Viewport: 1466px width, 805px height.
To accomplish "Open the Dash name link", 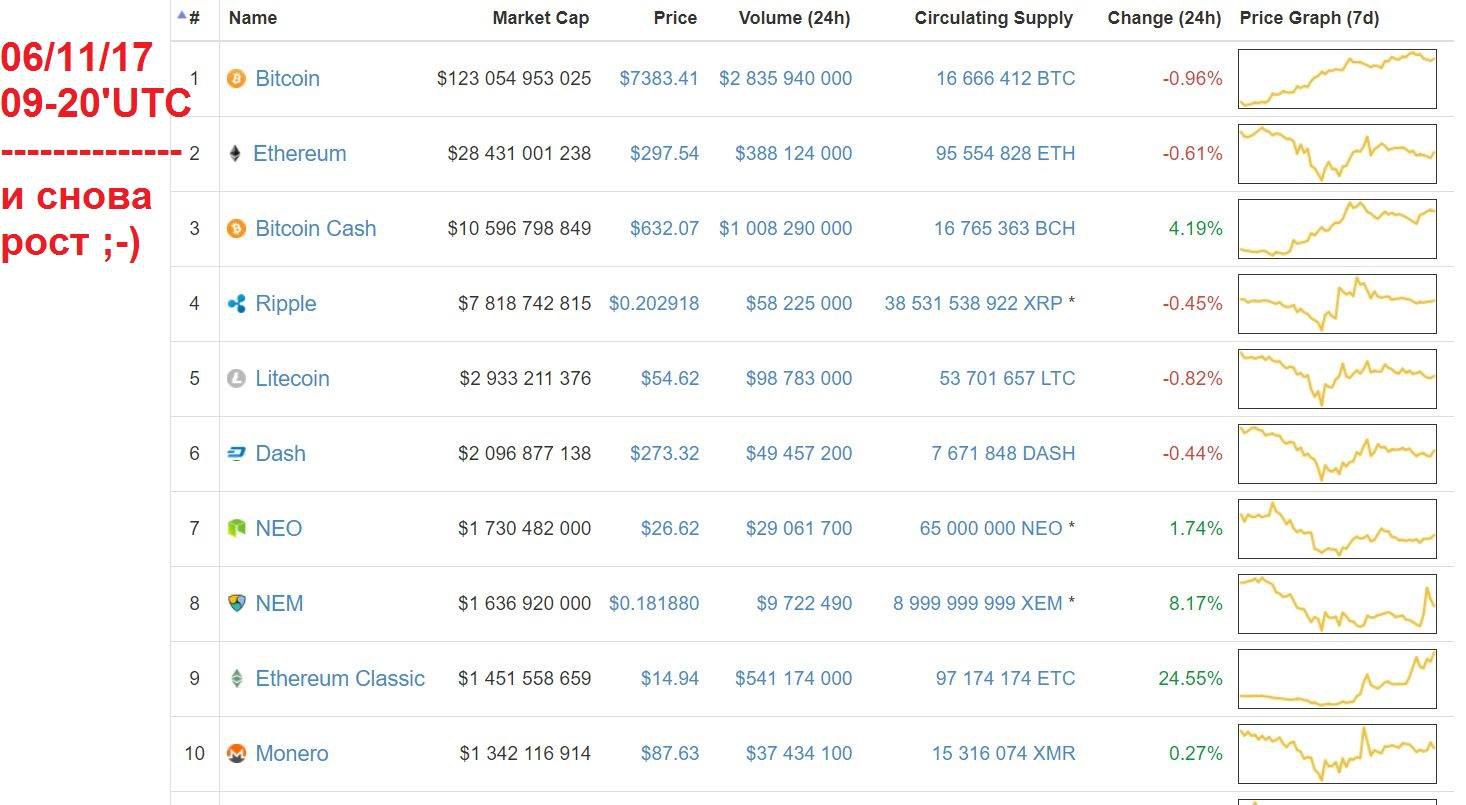I will (281, 453).
